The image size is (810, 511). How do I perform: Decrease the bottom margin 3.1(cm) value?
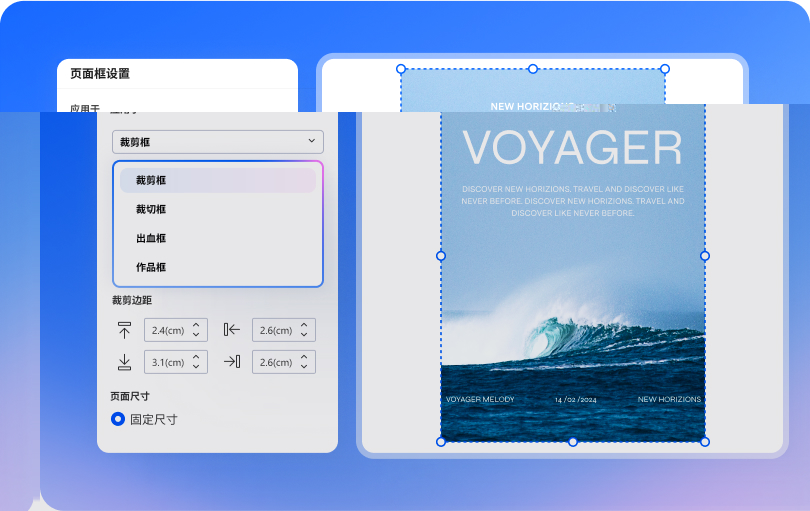coord(196,367)
